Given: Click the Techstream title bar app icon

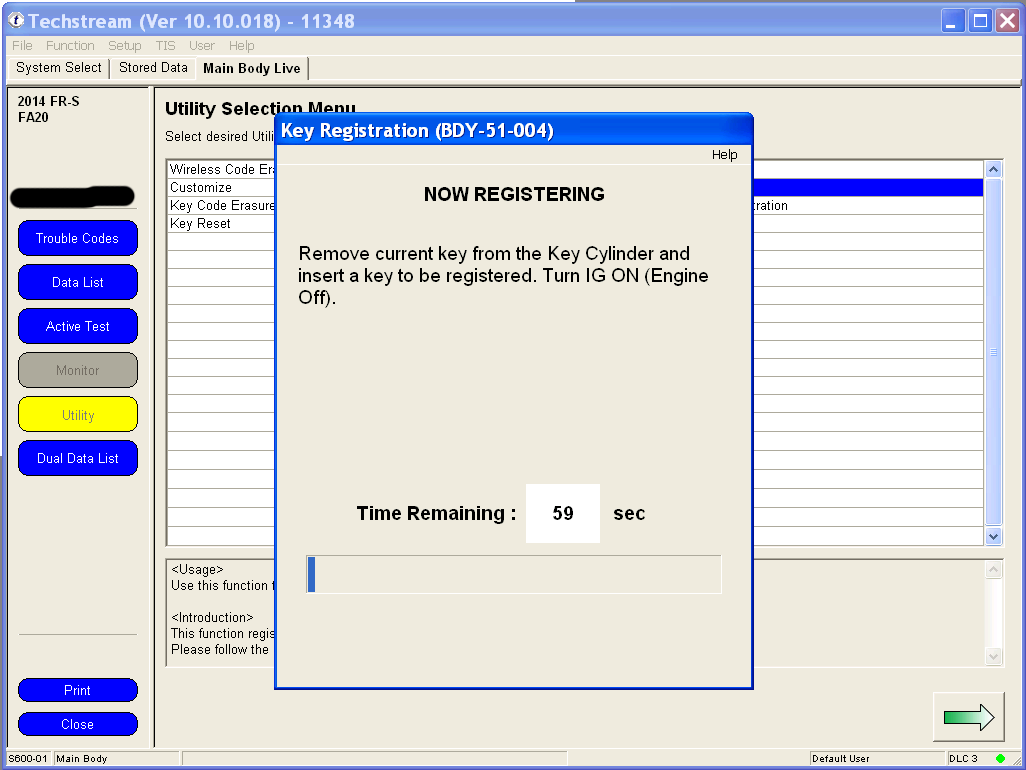Looking at the screenshot, I should [x=16, y=21].
